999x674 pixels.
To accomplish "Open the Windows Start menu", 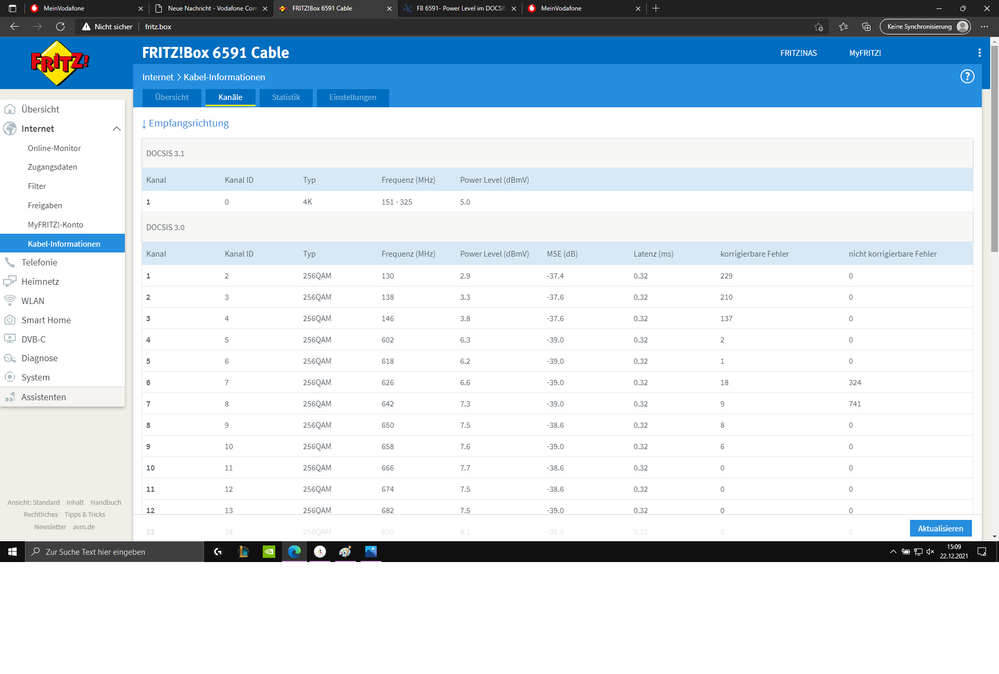I will click(12, 552).
